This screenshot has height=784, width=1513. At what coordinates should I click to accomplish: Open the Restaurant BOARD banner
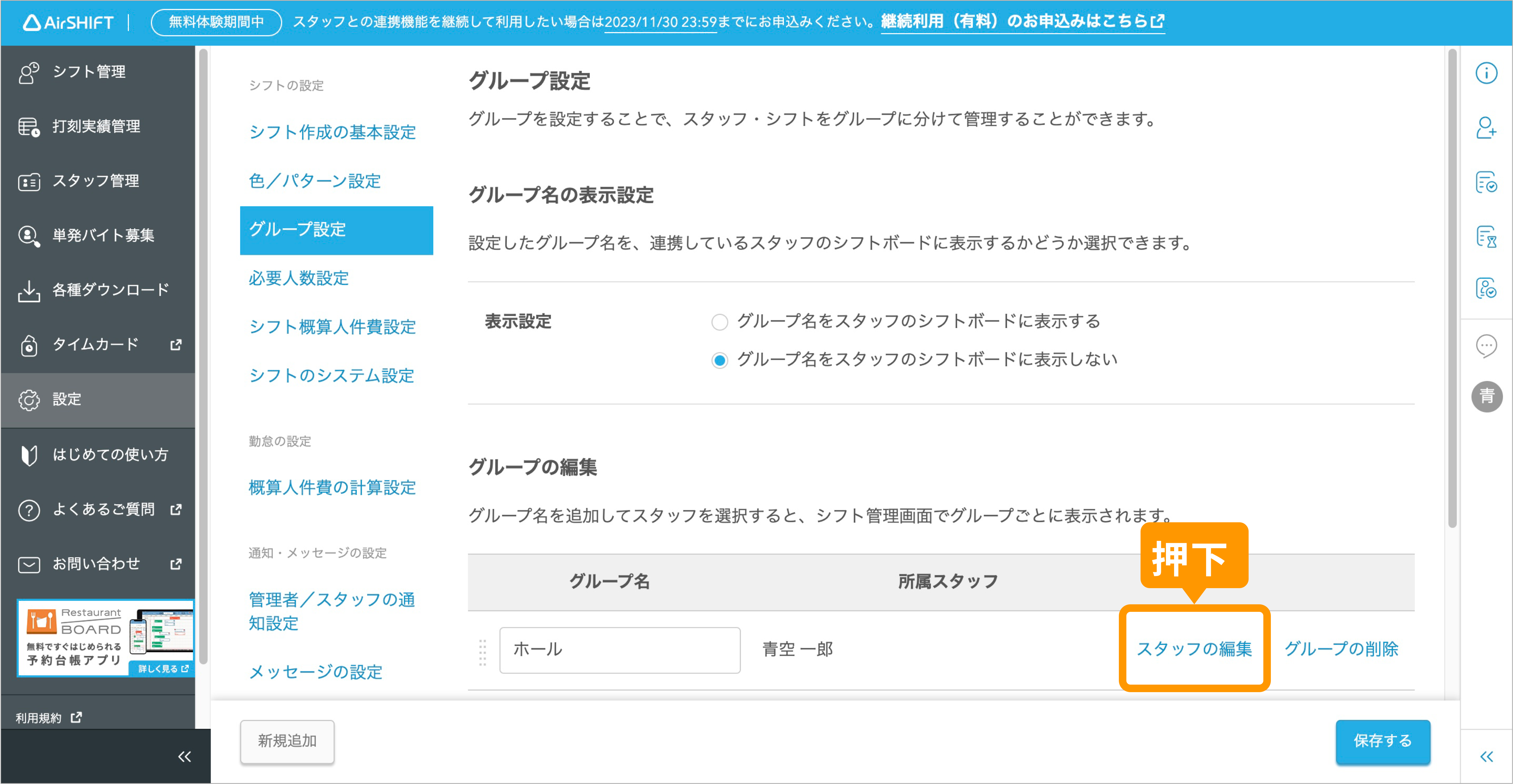tap(106, 638)
